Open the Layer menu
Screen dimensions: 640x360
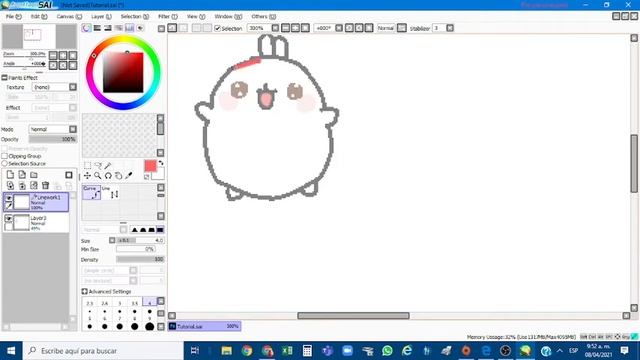coord(101,16)
